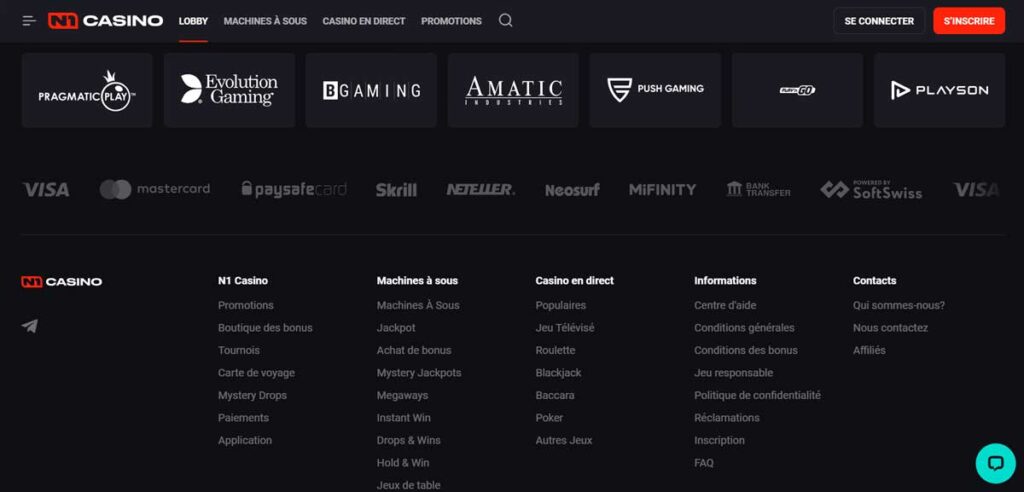Screen dimensions: 1024x492
Task: Open the Promotions footer link
Action: click(246, 305)
